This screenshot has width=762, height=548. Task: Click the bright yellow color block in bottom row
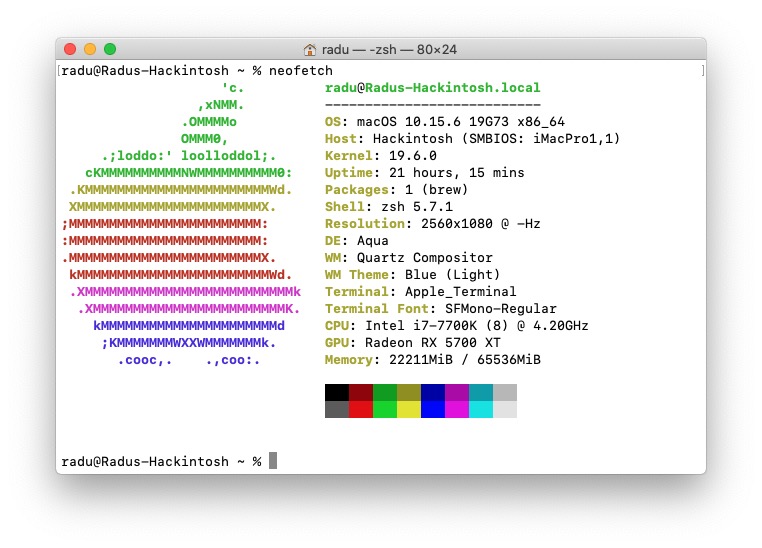click(x=409, y=410)
